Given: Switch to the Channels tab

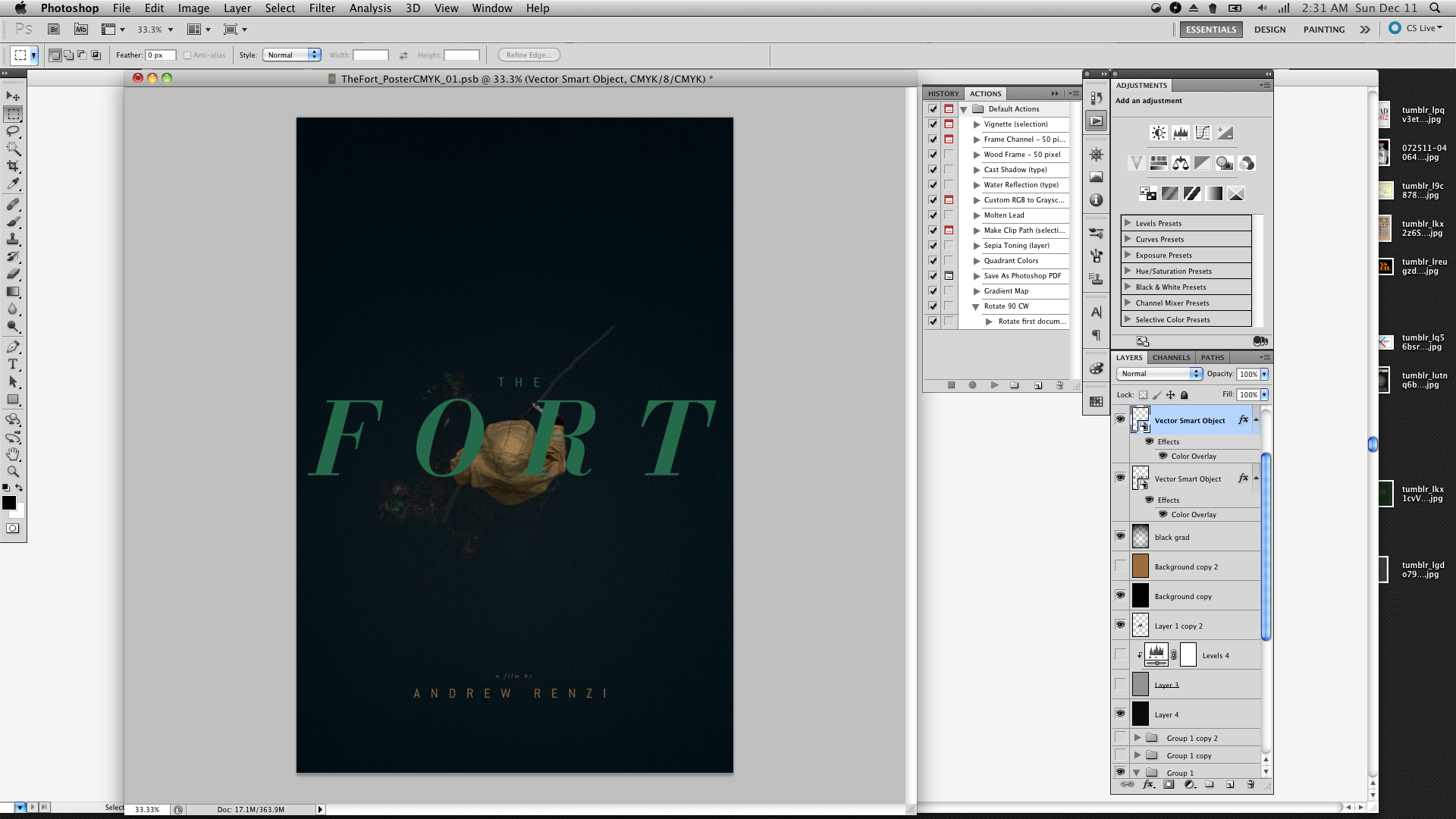Looking at the screenshot, I should click(1171, 357).
